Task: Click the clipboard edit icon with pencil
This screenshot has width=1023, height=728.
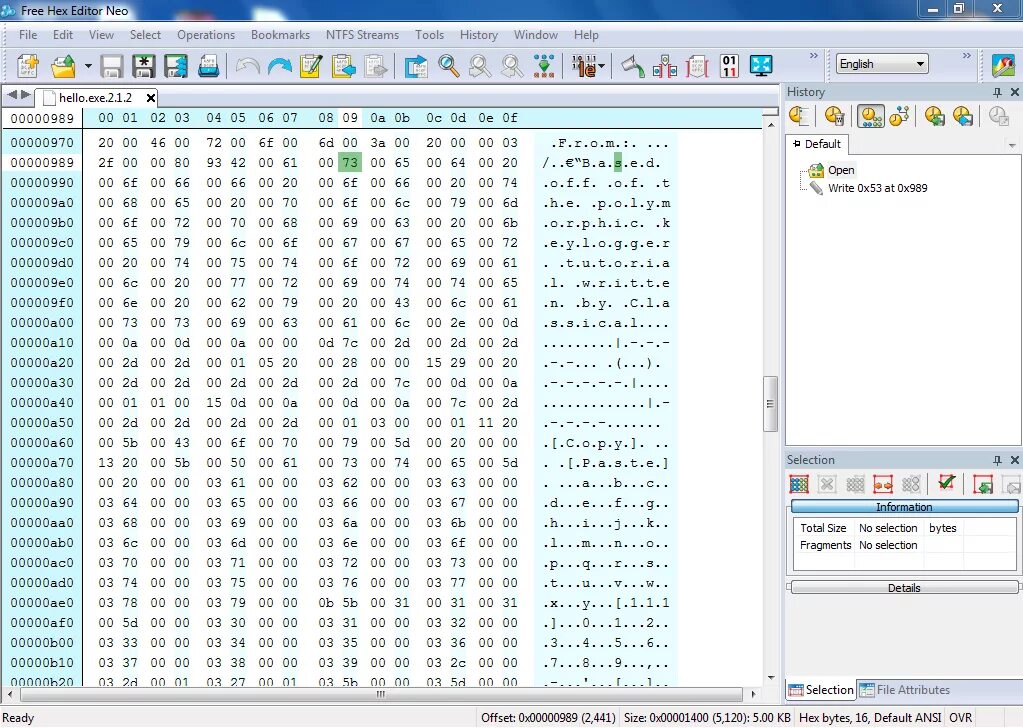Action: (311, 66)
